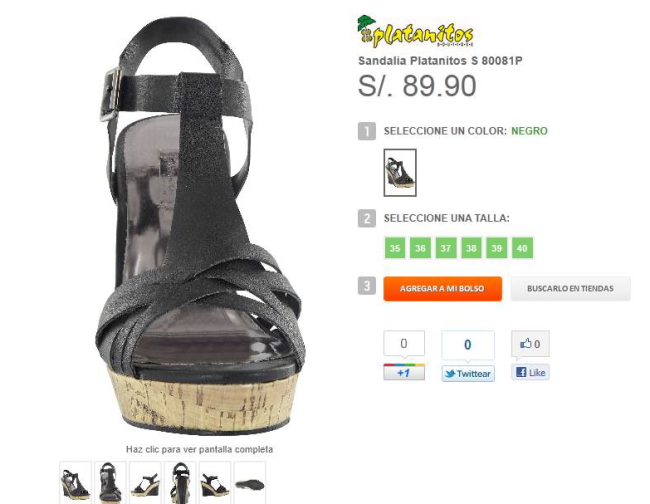Click the thumbs-up count bubble
Image resolution: width=650 pixels, height=504 pixels.
coord(530,344)
